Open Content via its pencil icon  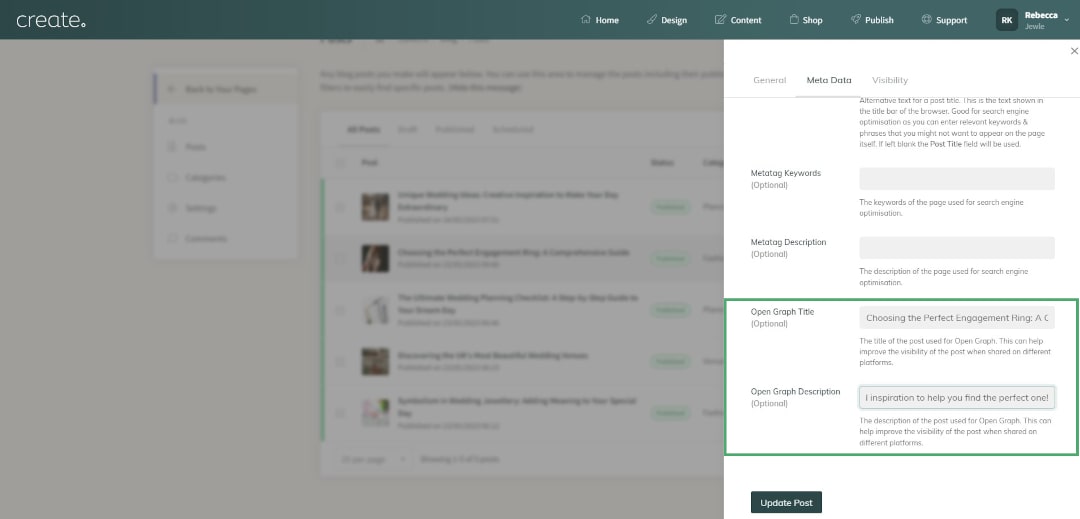point(721,20)
